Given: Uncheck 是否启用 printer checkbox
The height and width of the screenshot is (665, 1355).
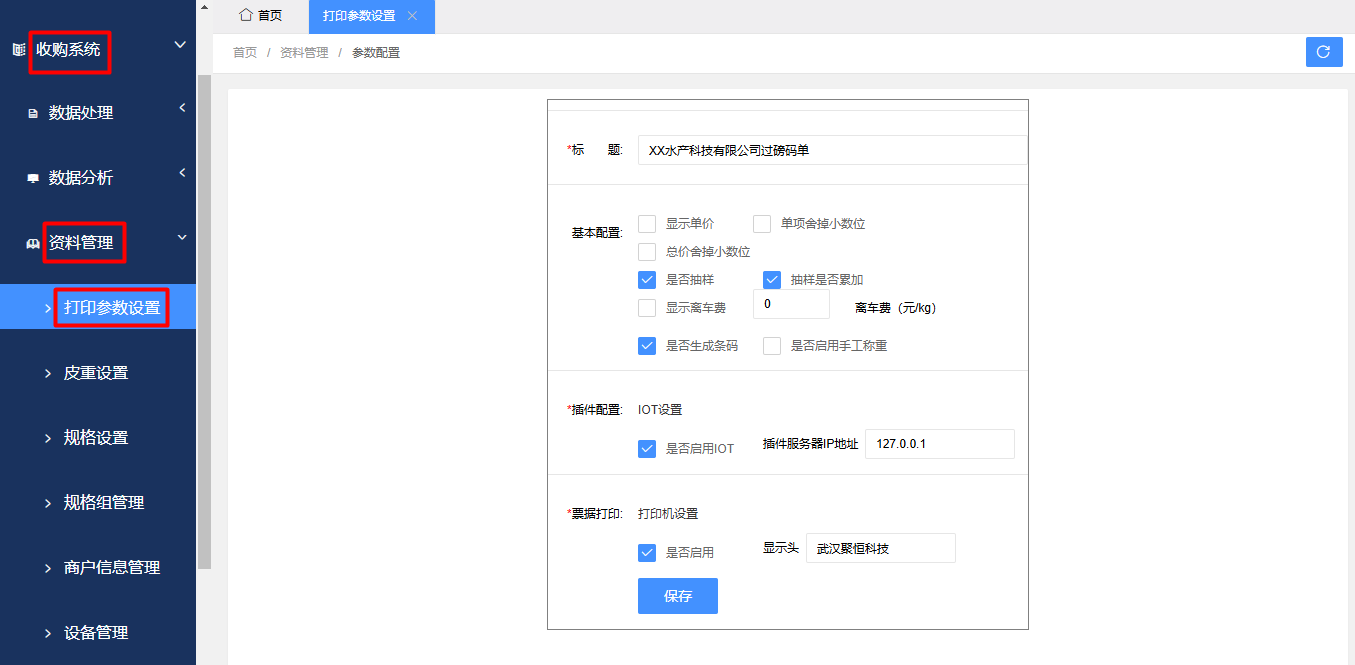Looking at the screenshot, I should [x=647, y=552].
